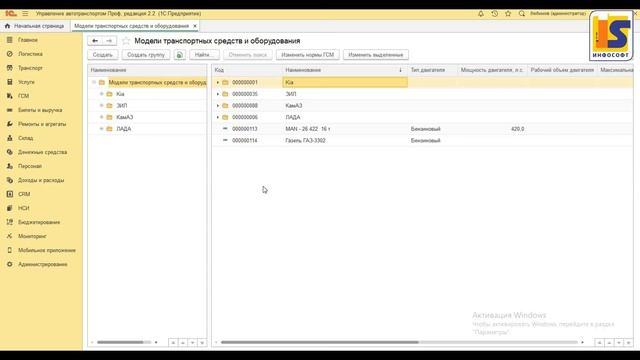Open Ремонты и агрегаты section
The image size is (640, 360).
(x=42, y=124)
